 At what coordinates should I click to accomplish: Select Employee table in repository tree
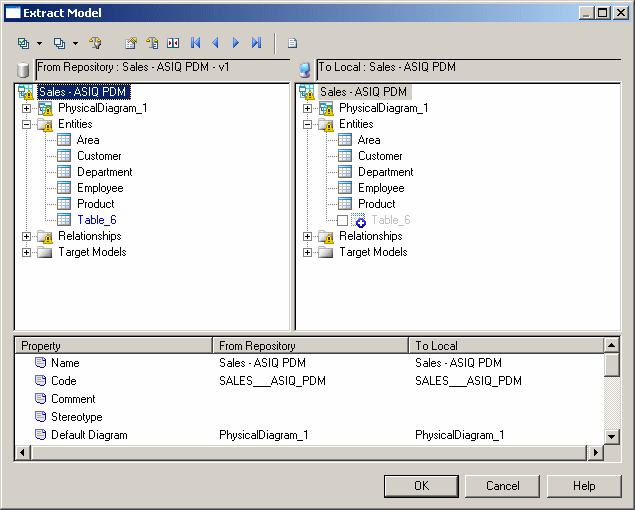pos(100,188)
